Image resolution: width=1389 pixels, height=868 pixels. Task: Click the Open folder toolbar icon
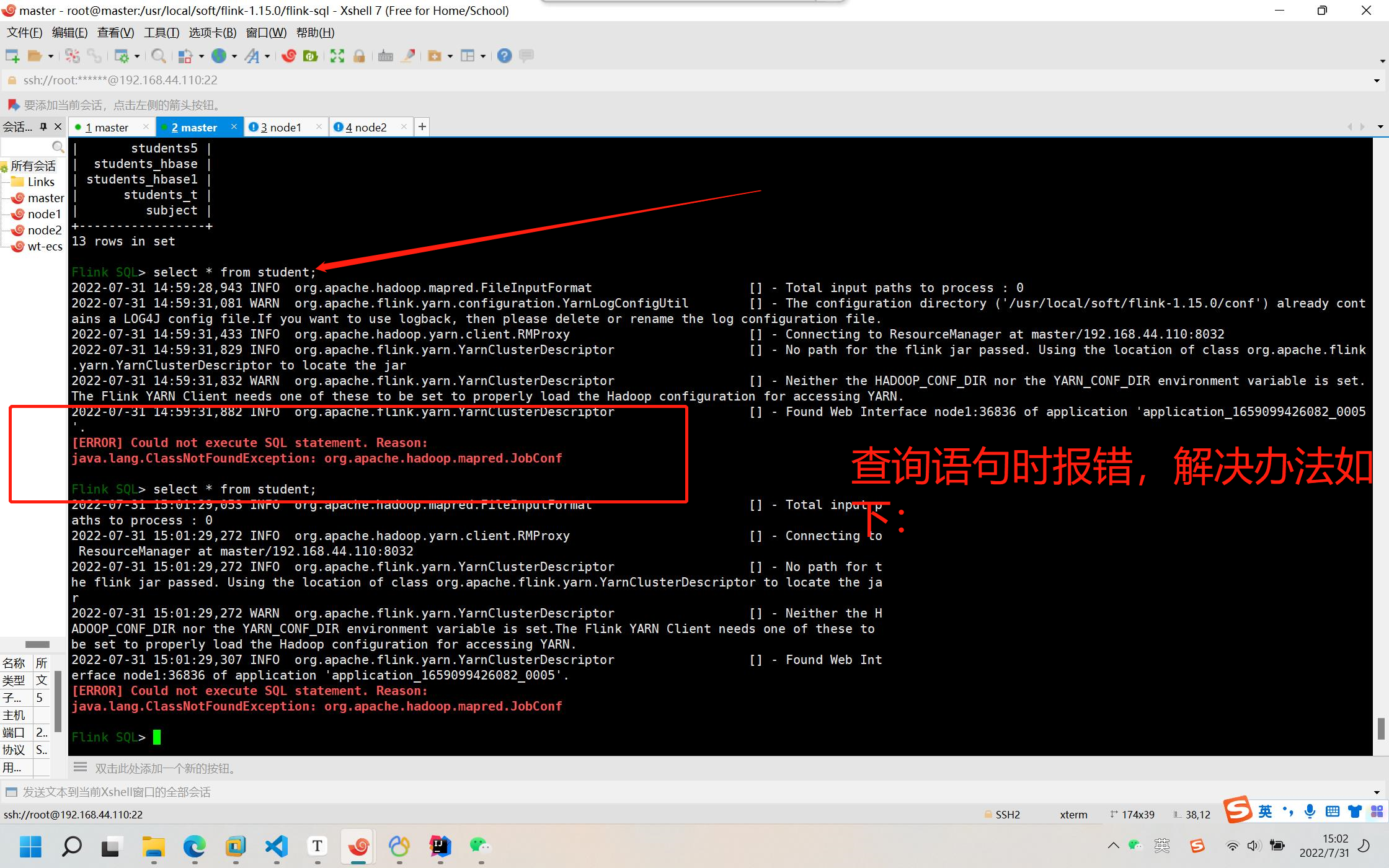click(x=34, y=56)
